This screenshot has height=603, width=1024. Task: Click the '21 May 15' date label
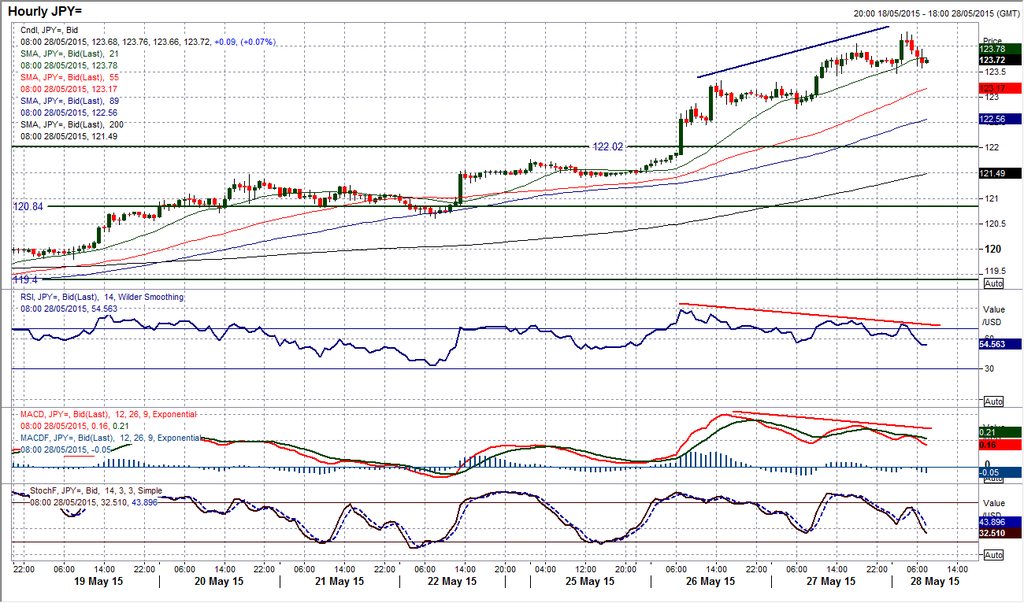(340, 581)
